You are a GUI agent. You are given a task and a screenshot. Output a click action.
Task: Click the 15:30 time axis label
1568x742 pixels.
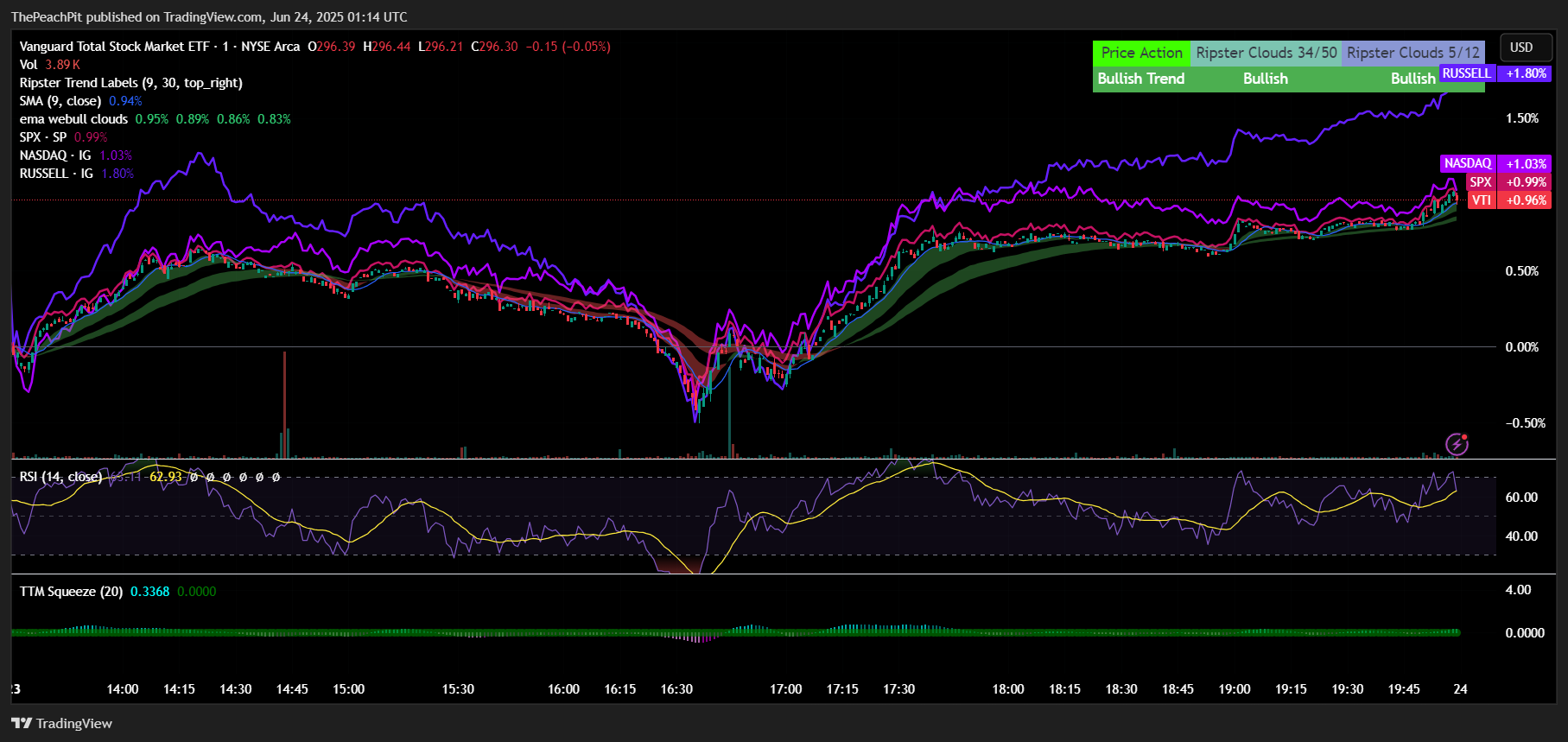pos(458,689)
